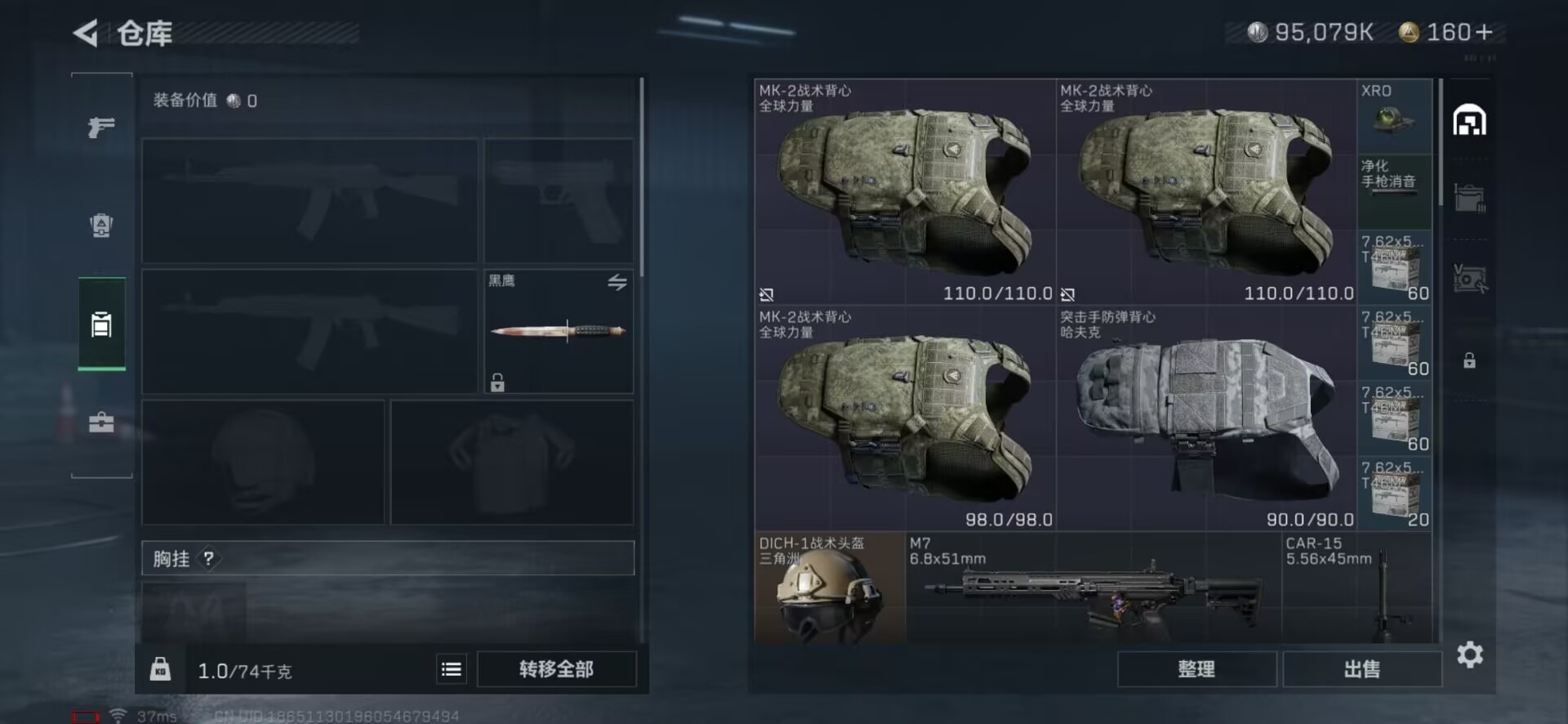Open the locked storage slot icon
Viewport: 1568px width, 724px height.
(x=1469, y=360)
